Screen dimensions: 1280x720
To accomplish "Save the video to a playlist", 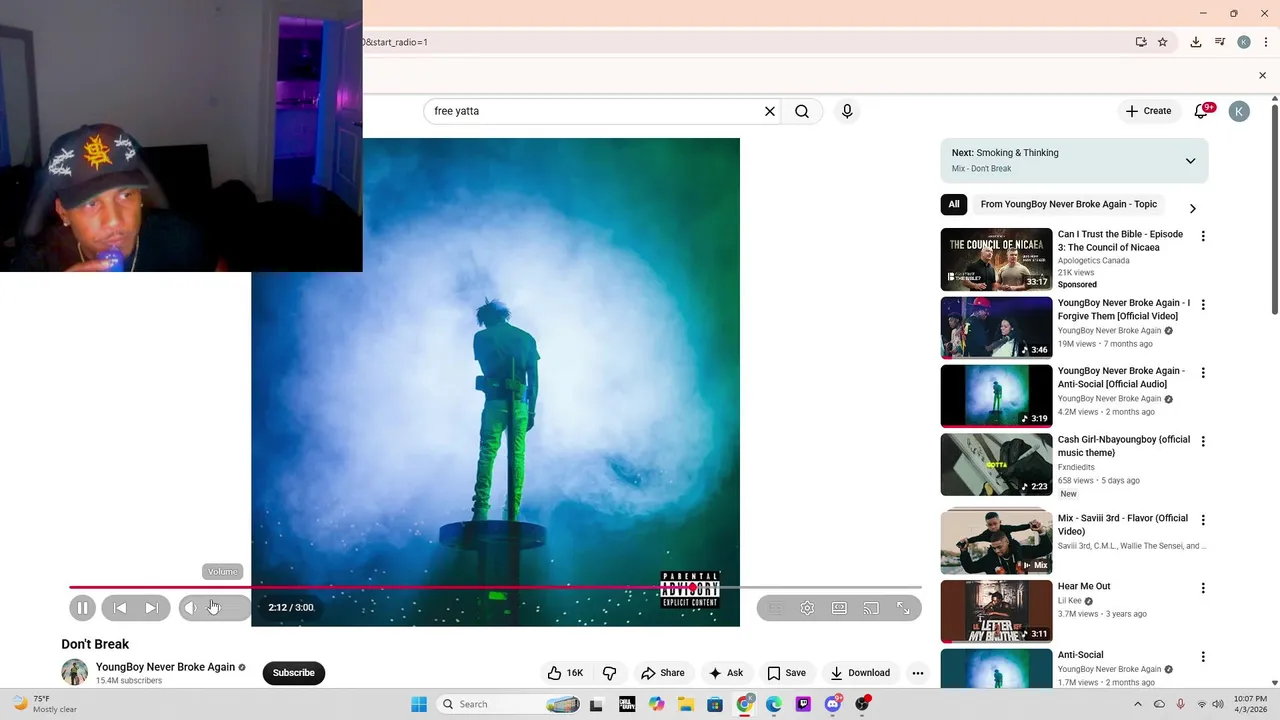I will pos(786,673).
